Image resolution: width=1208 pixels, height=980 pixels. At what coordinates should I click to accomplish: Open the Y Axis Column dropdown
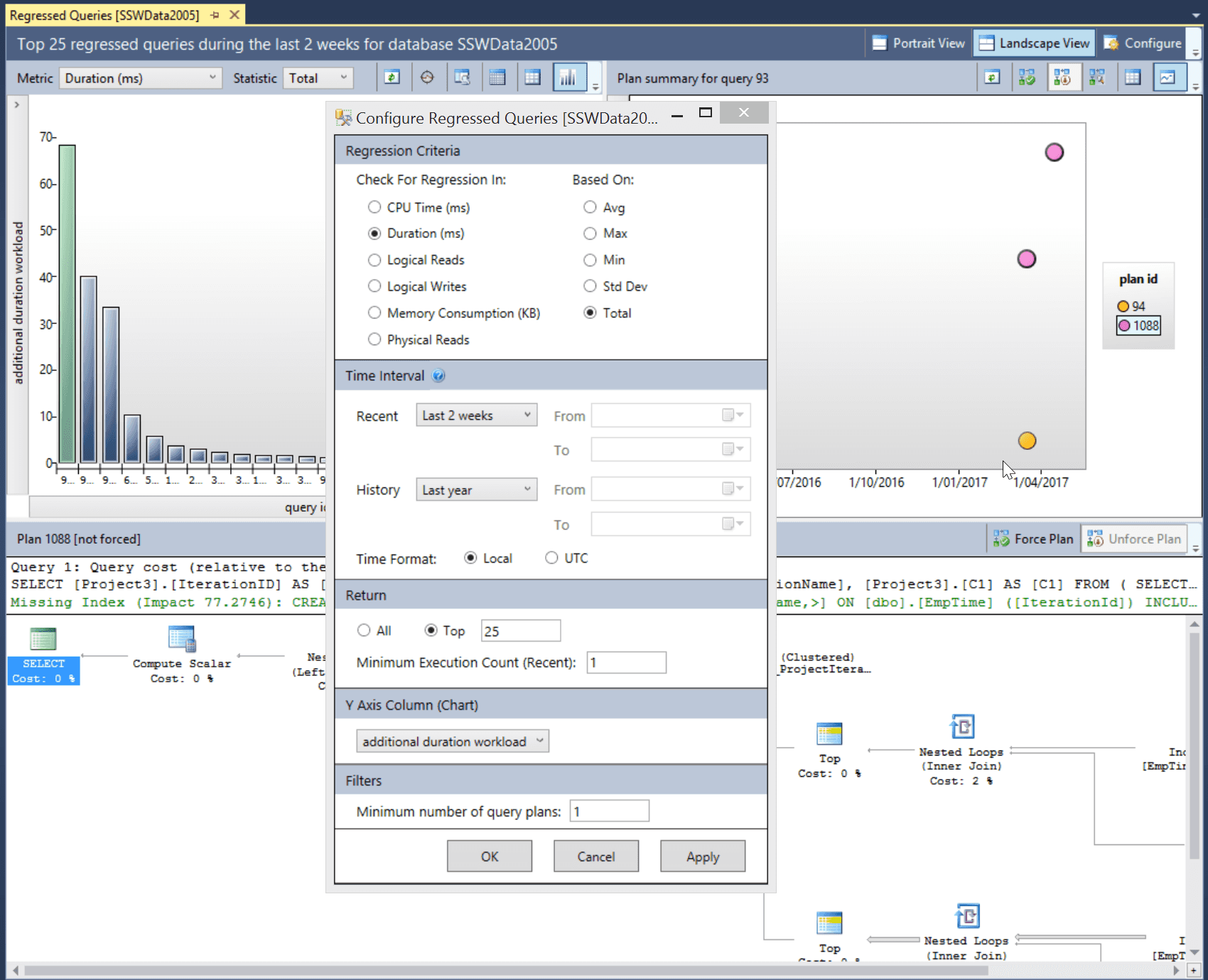coord(452,741)
